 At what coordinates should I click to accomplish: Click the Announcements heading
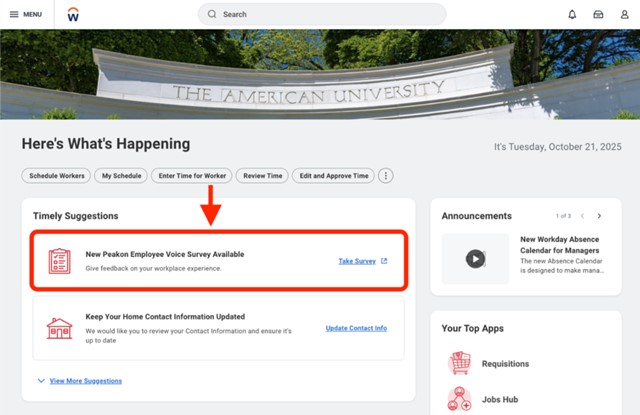coord(476,216)
